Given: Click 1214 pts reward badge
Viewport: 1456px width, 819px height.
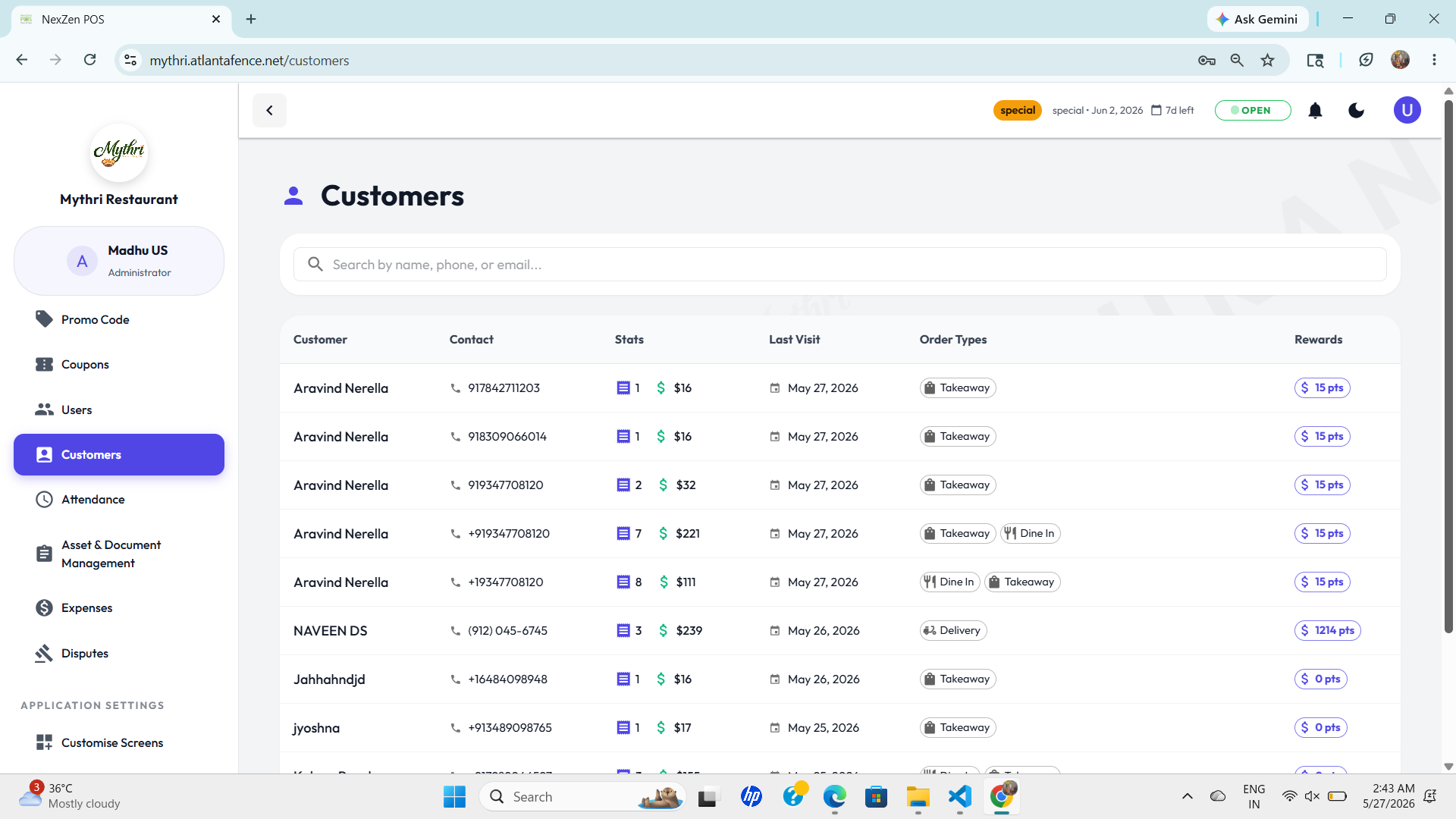Looking at the screenshot, I should click(x=1327, y=631).
